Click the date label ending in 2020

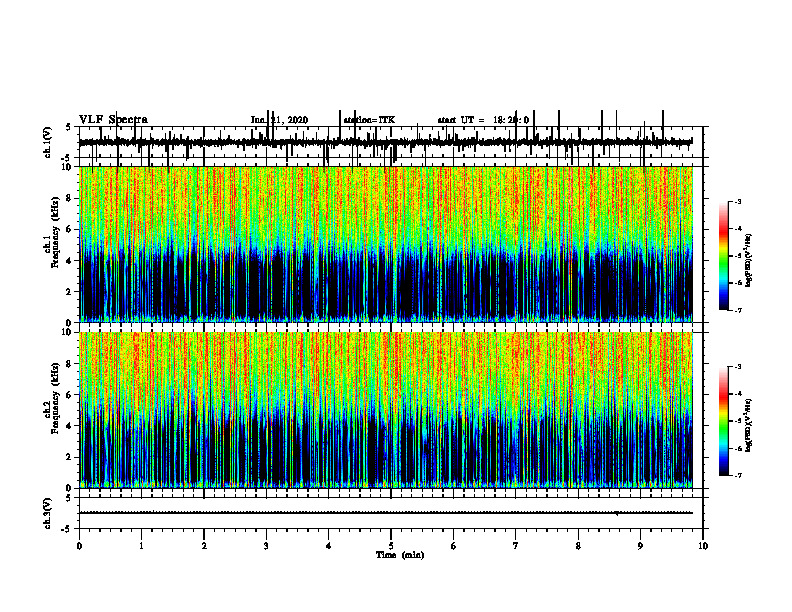279,120
